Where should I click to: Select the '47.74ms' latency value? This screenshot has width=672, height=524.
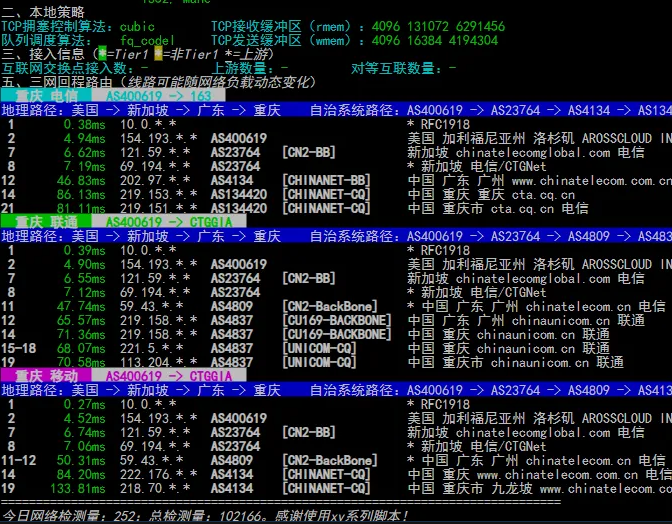[81, 306]
